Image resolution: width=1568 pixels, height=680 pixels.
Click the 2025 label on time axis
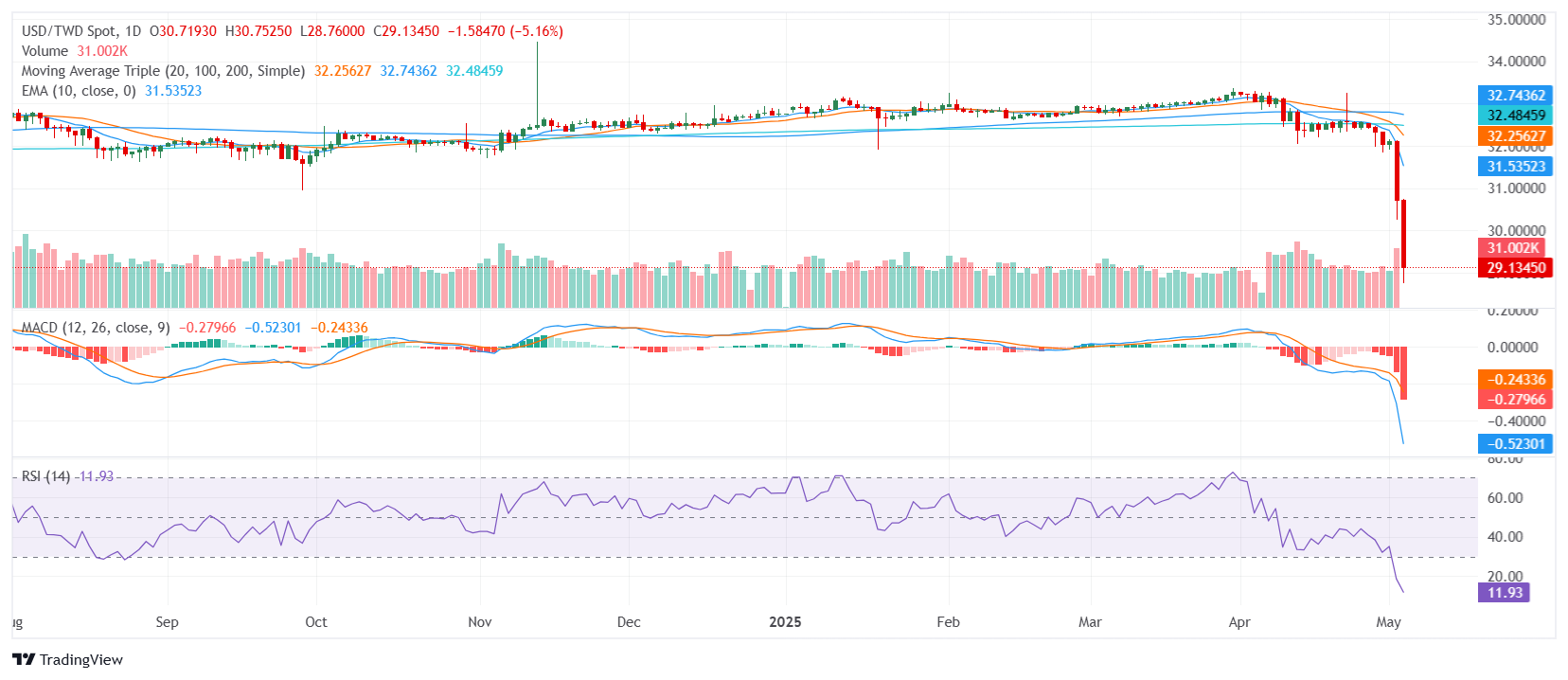pos(785,622)
